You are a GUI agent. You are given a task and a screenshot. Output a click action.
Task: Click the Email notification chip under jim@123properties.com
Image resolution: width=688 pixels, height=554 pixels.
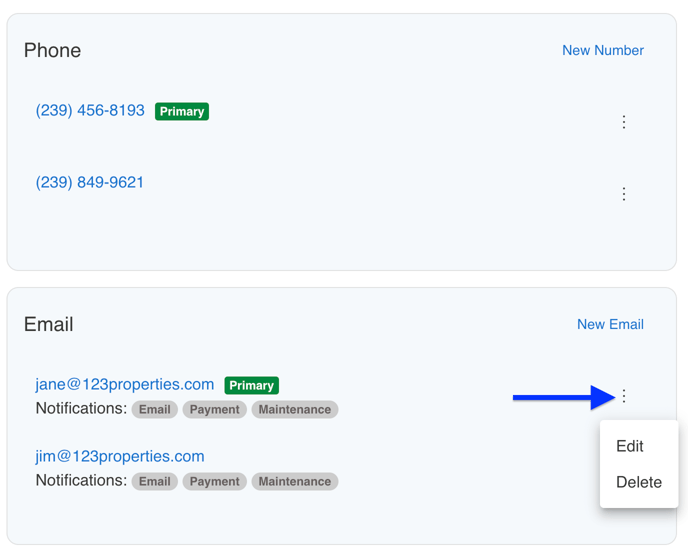154,482
